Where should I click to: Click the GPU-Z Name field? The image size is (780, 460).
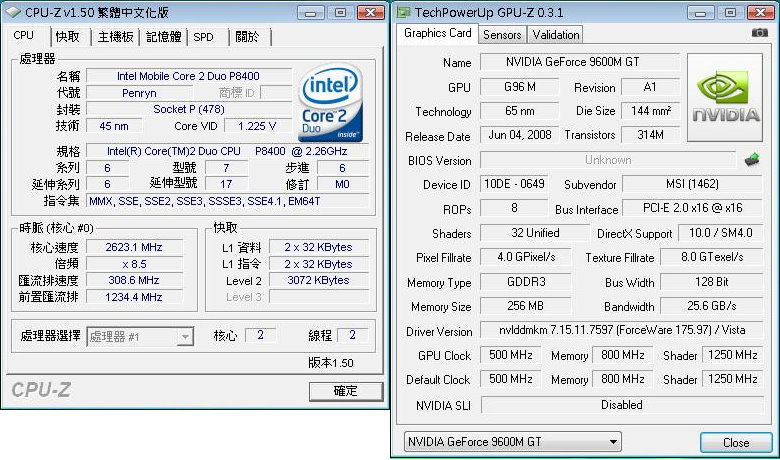point(580,62)
